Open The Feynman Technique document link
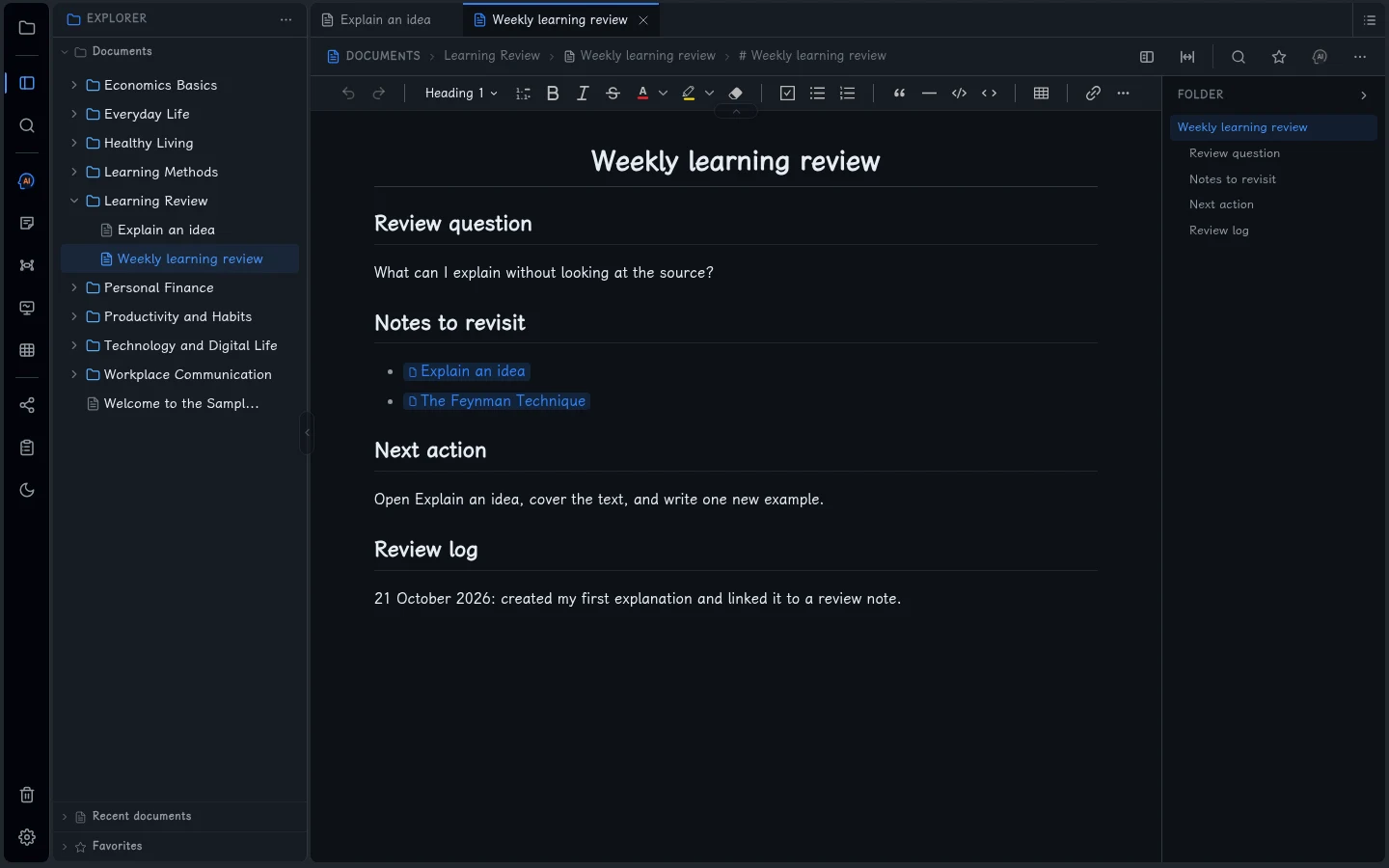The image size is (1389, 868). (x=497, y=401)
